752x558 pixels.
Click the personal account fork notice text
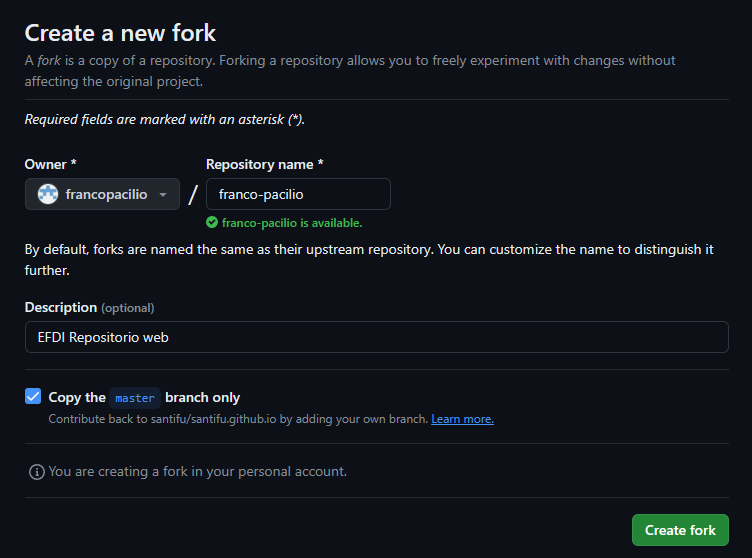pos(198,472)
